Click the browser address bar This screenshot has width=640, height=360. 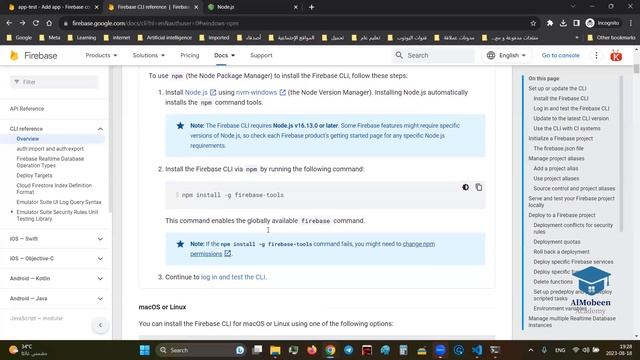point(298,23)
